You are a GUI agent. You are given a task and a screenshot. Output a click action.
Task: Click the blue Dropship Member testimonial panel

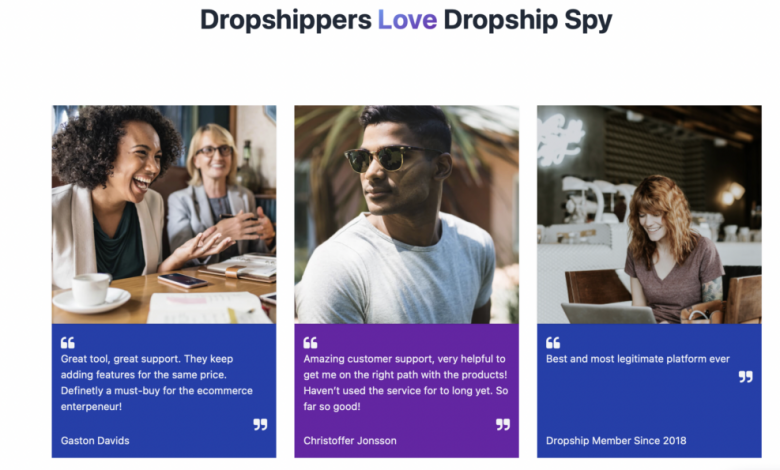(649, 391)
